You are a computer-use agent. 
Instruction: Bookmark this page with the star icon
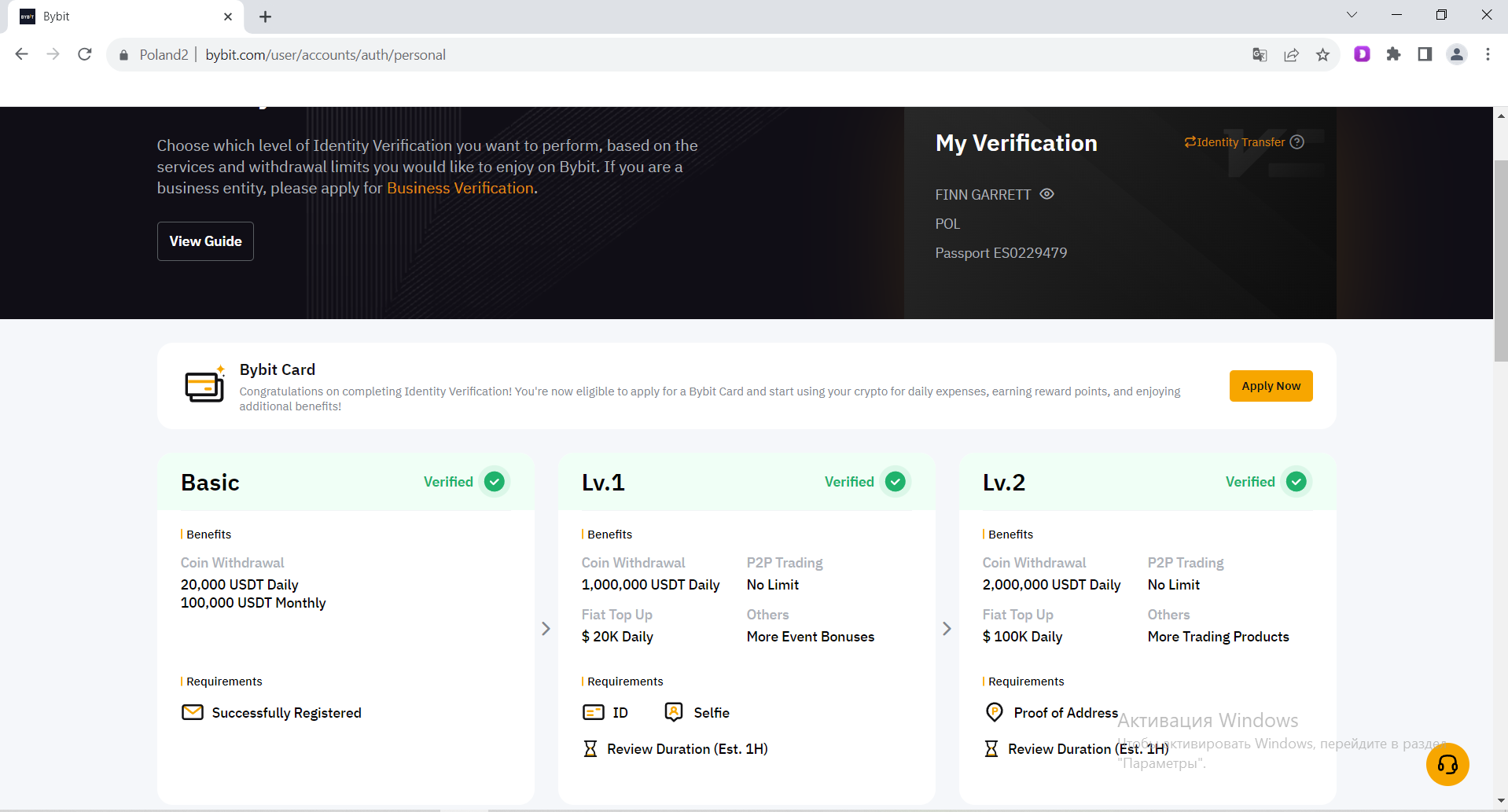(1322, 55)
